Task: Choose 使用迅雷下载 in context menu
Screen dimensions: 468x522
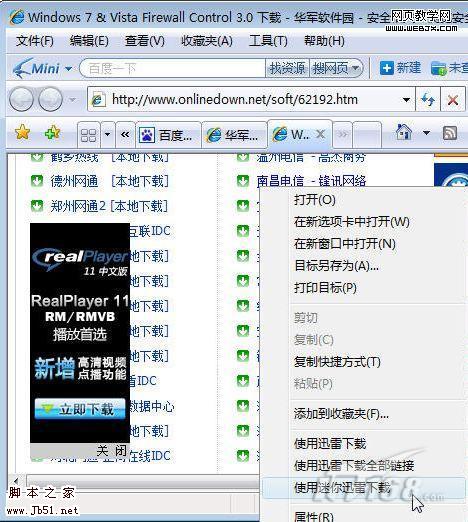Action: [x=330, y=443]
